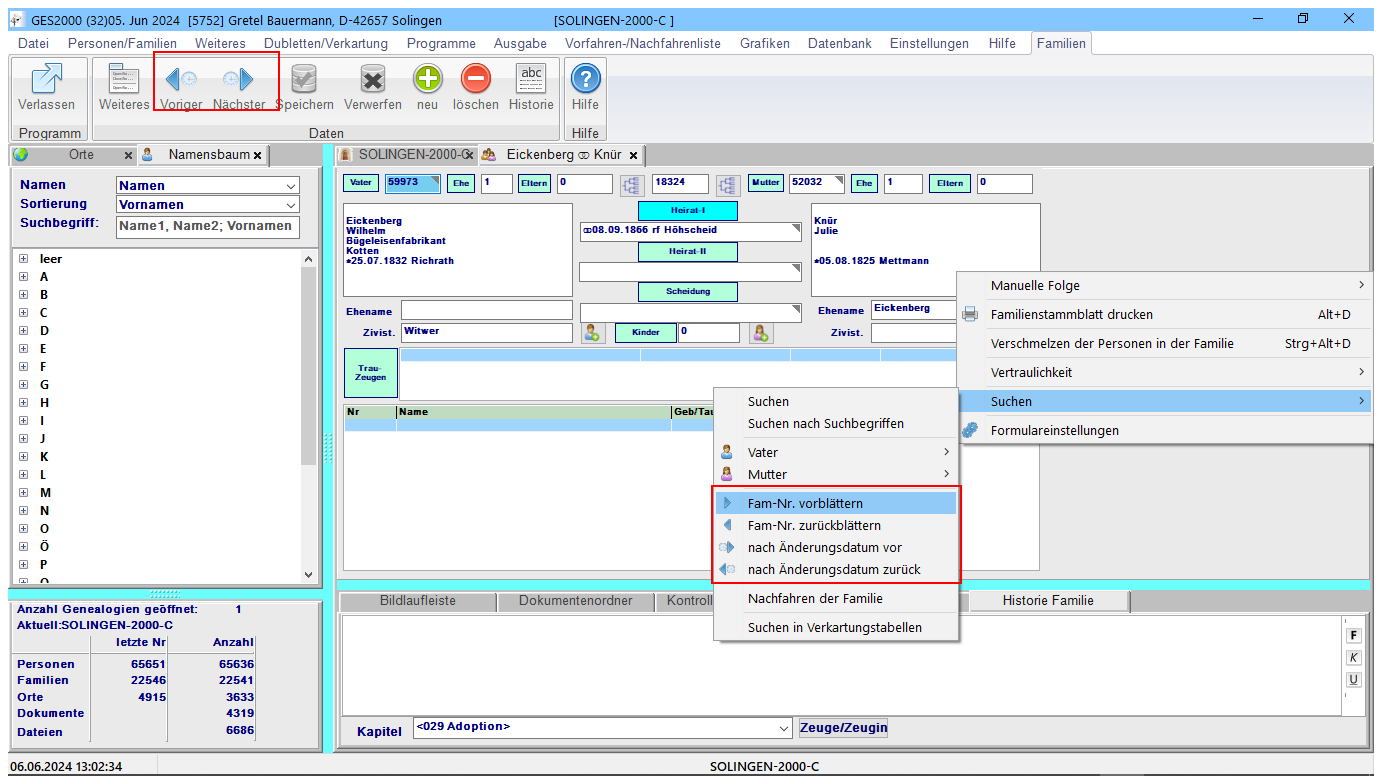The height and width of the screenshot is (784, 1382).
Task: Open the Dubletten/Verkartung menu
Action: [x=326, y=43]
